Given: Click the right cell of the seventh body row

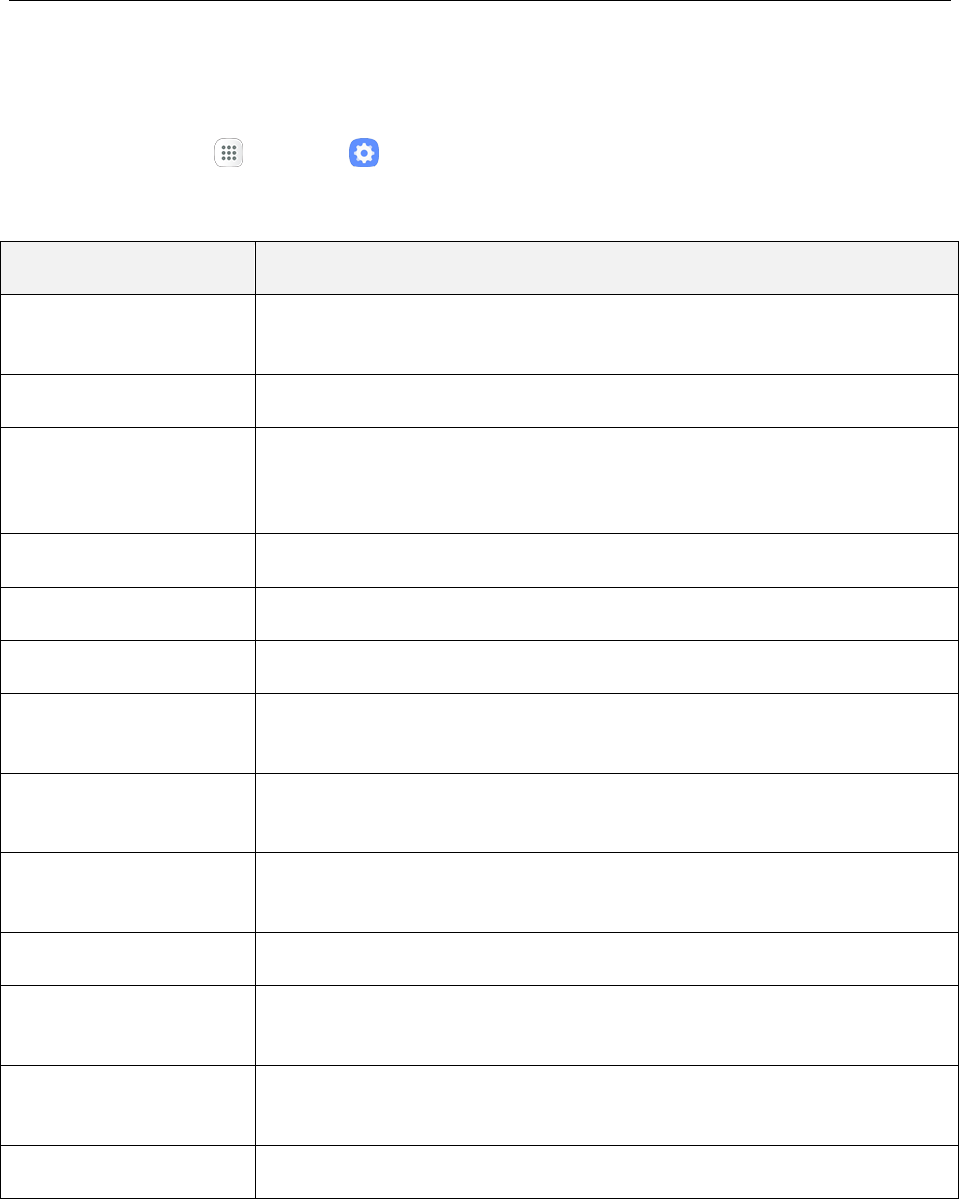Looking at the screenshot, I should (606, 733).
